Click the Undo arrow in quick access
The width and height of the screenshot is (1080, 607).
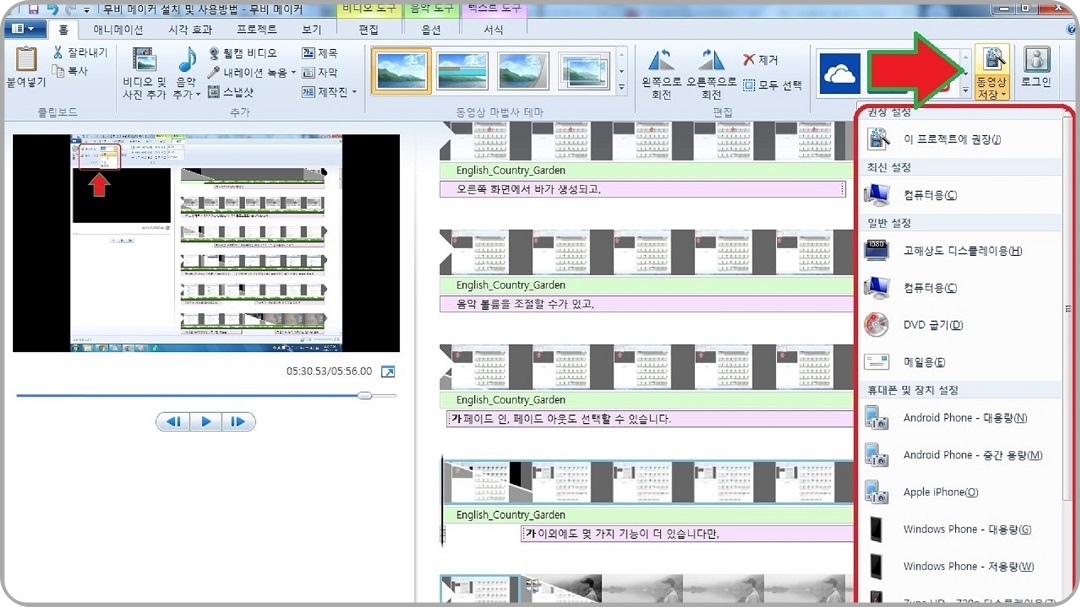[x=52, y=10]
